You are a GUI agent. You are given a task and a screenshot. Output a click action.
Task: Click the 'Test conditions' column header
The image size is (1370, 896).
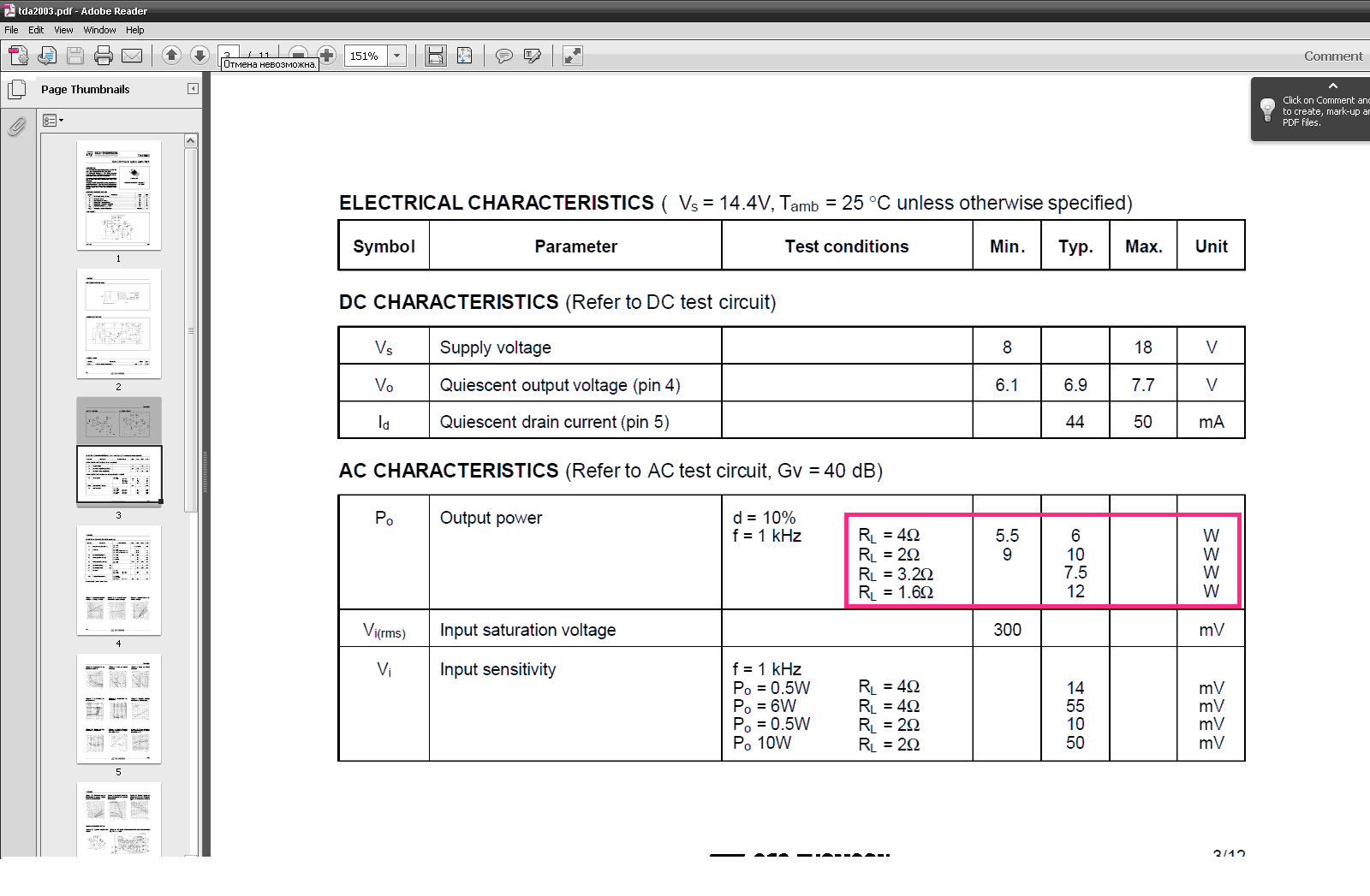[847, 246]
